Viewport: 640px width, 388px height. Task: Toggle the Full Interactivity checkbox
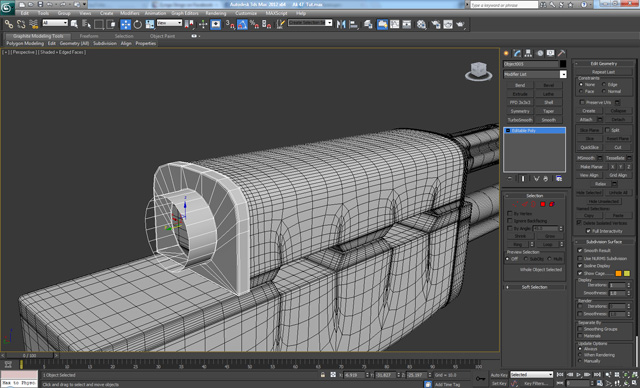(588, 231)
